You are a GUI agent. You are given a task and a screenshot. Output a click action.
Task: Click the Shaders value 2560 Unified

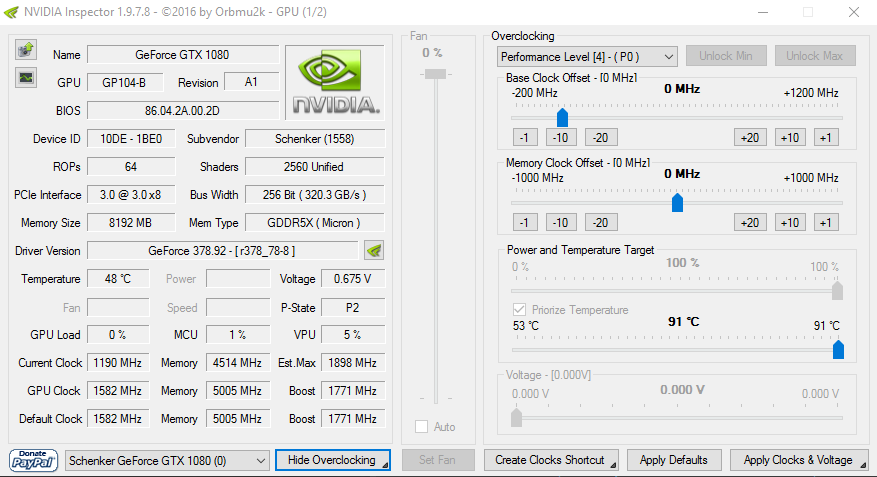[x=314, y=167]
